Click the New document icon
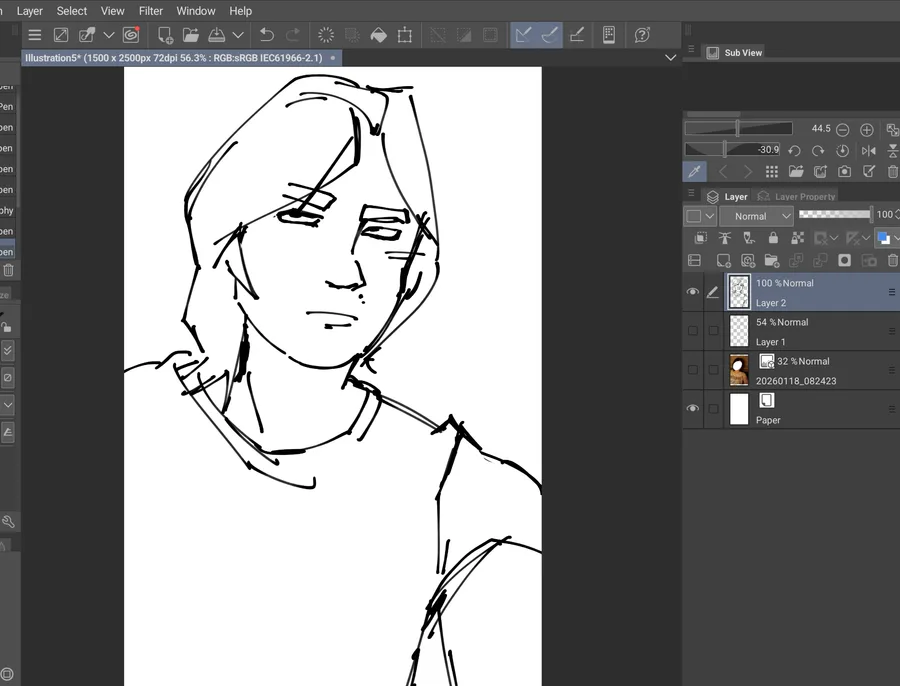Image resolution: width=900 pixels, height=686 pixels. coord(166,35)
